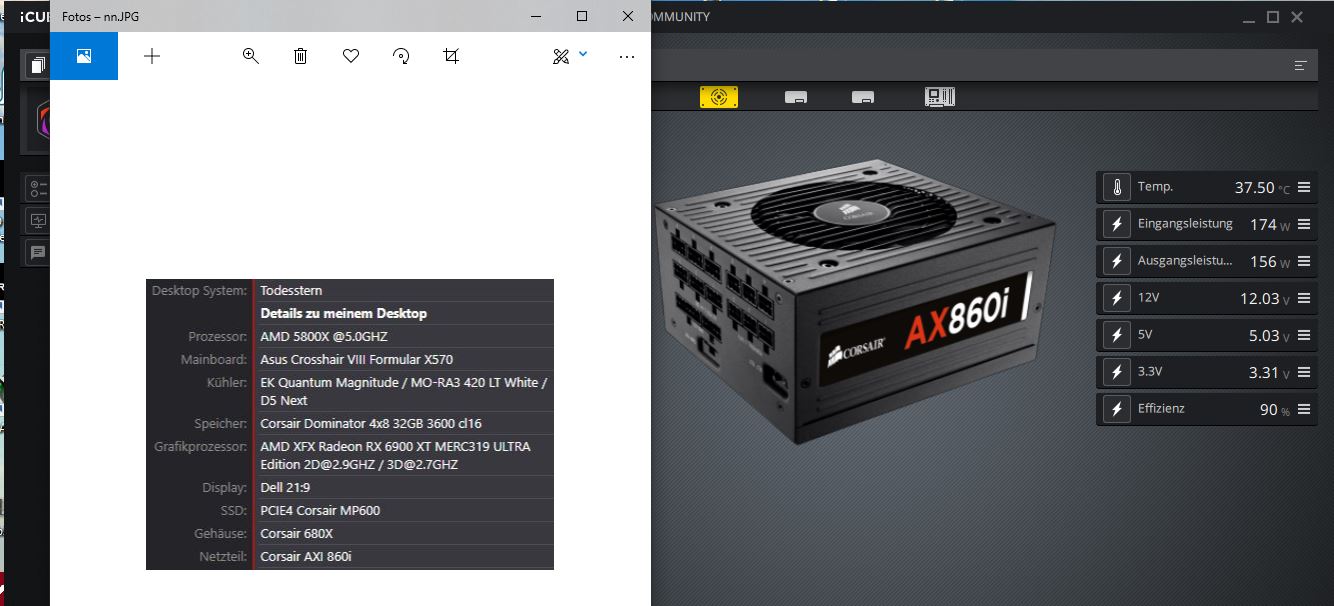The image size is (1334, 606).
Task: Select the first memory device icon in iCUE
Action: [796, 97]
